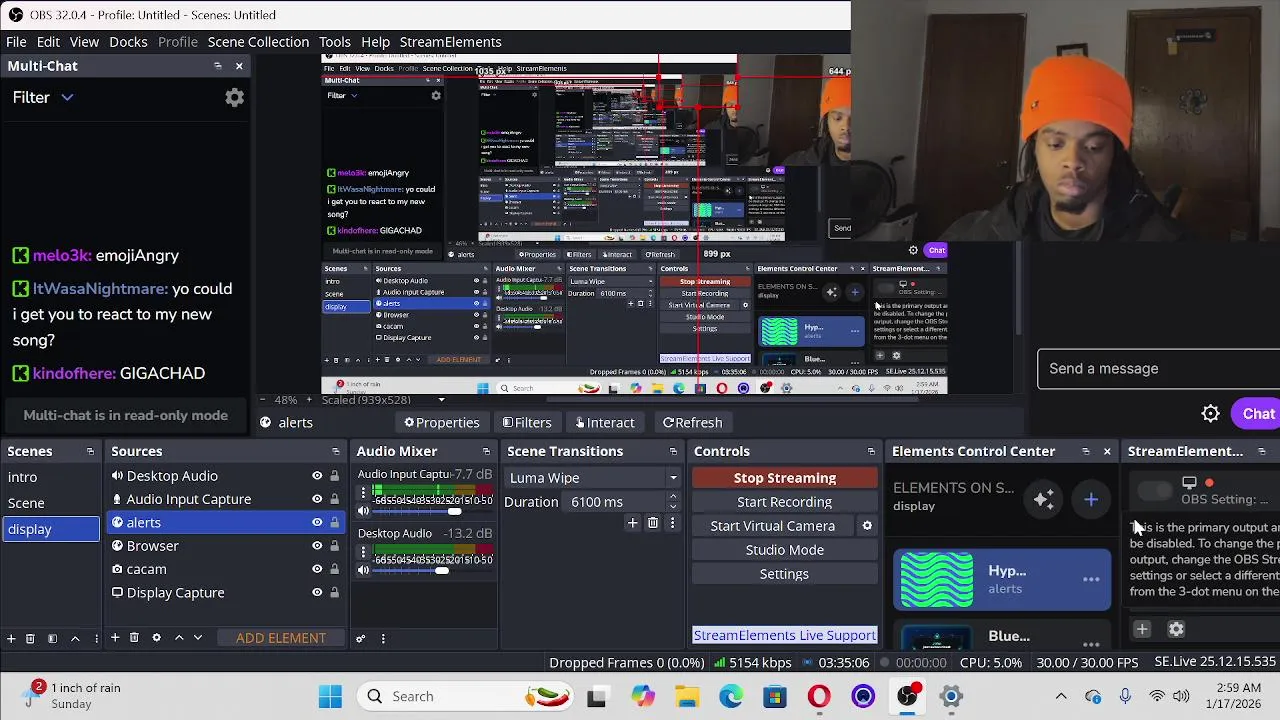Remove scene transition with trash icon
The height and width of the screenshot is (720, 1280).
click(x=653, y=523)
